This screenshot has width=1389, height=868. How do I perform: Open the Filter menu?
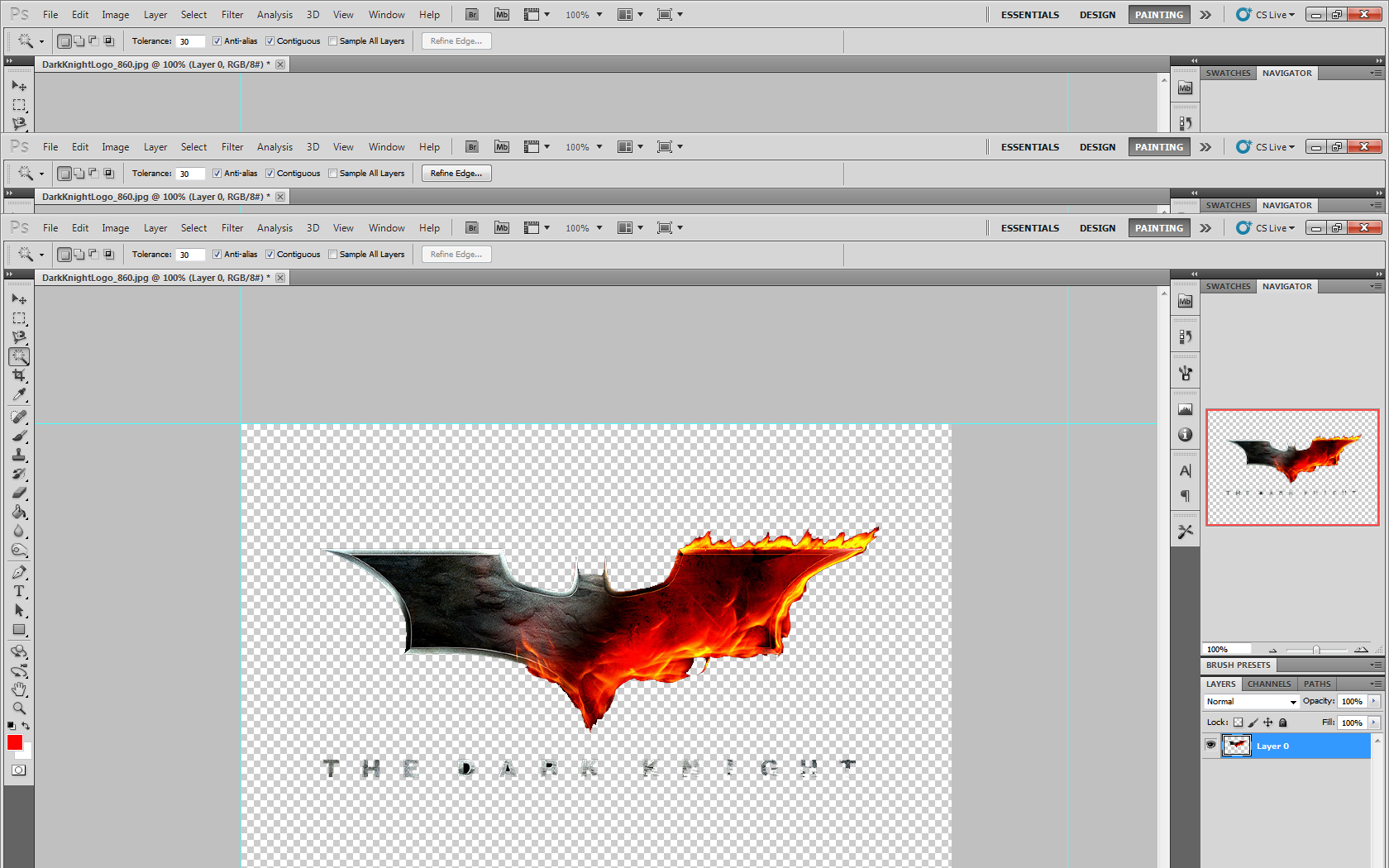[x=232, y=227]
